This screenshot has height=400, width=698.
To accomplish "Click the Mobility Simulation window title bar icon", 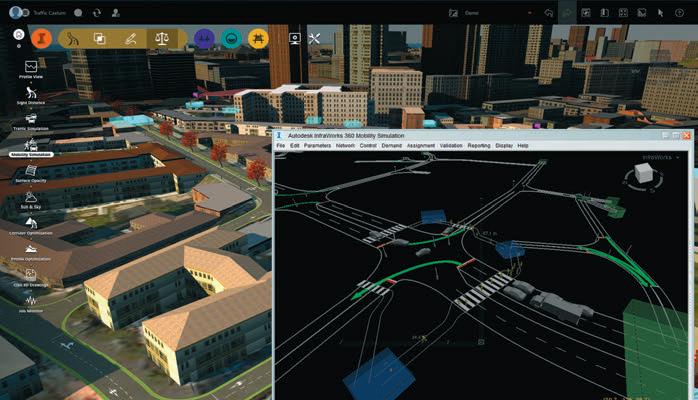I will 280,135.
